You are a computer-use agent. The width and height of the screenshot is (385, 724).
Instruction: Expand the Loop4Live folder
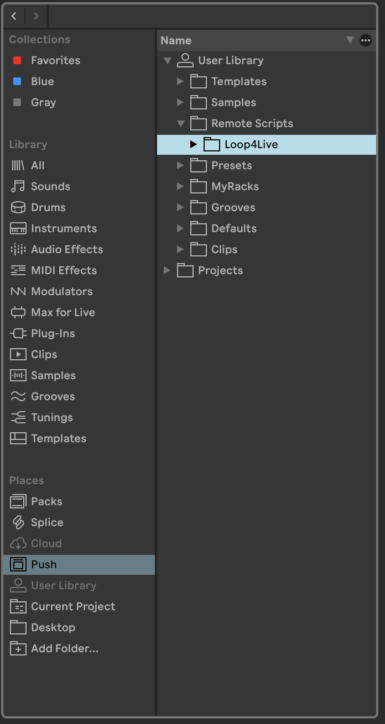[x=193, y=145]
